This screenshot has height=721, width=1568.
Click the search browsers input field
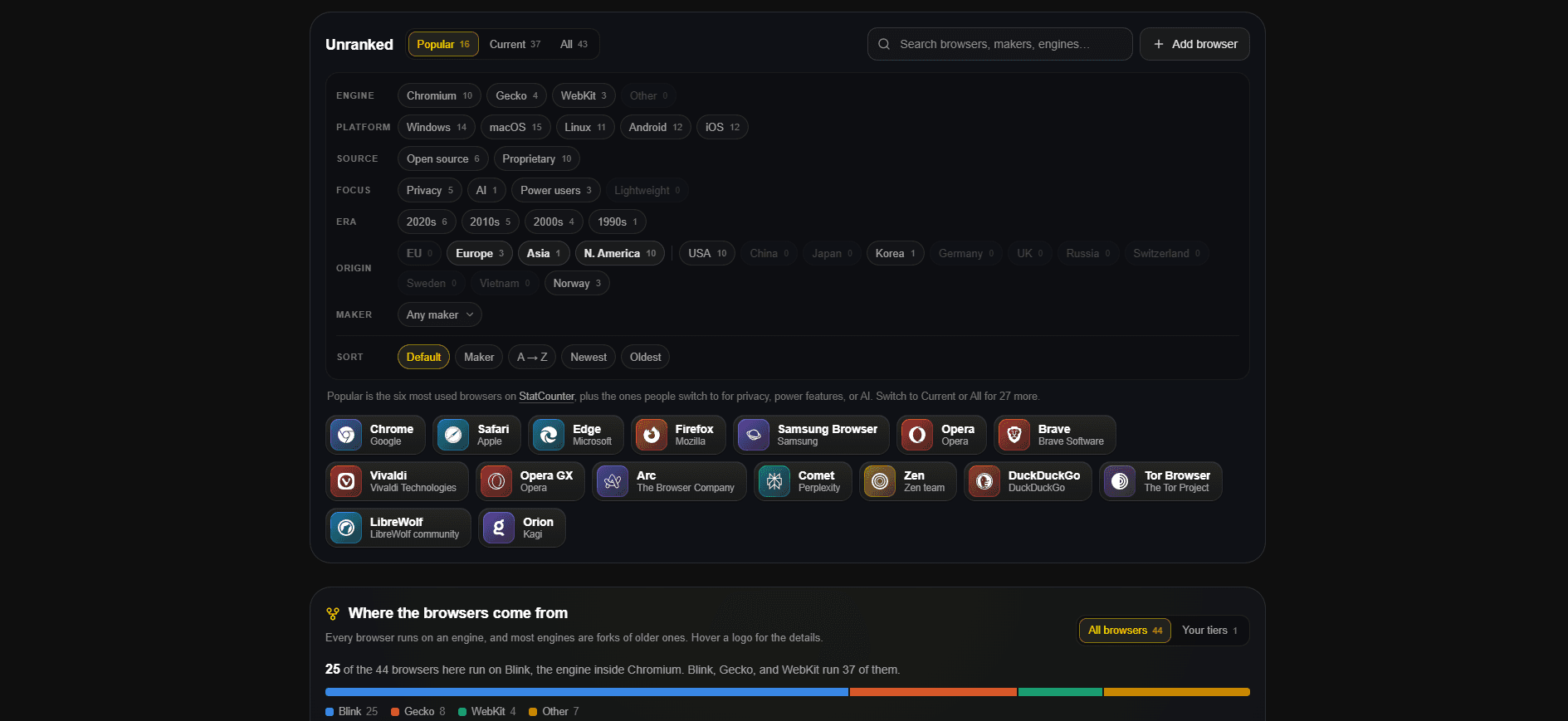pyautogui.click(x=1000, y=44)
